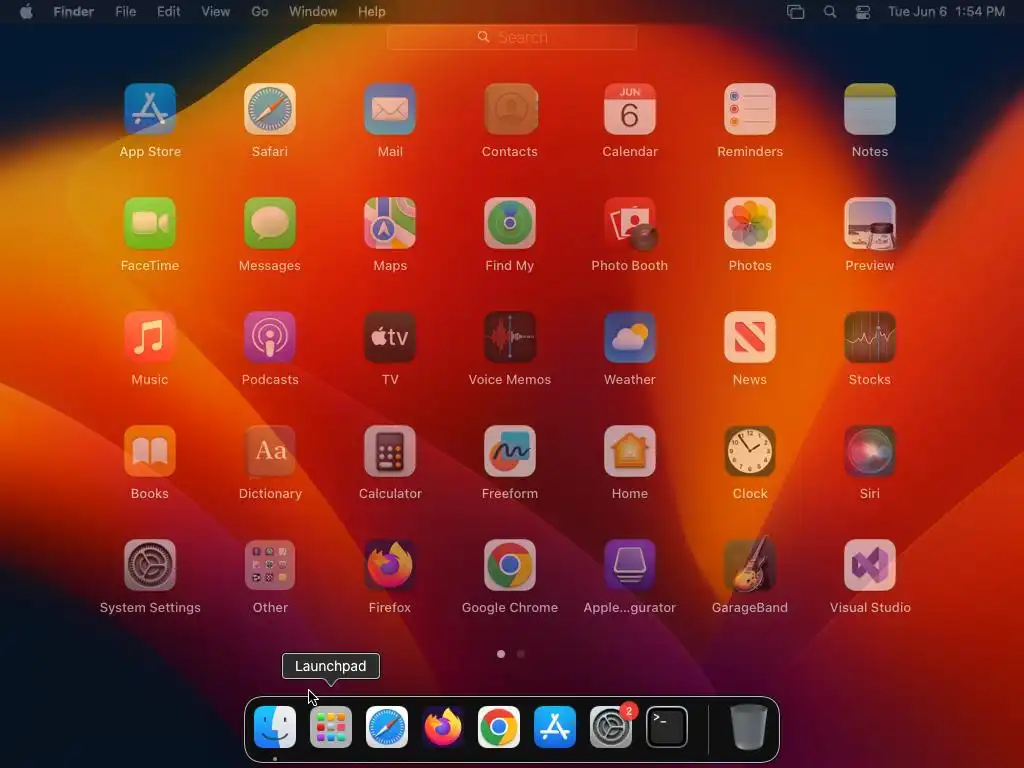Open the Books app

150,451
